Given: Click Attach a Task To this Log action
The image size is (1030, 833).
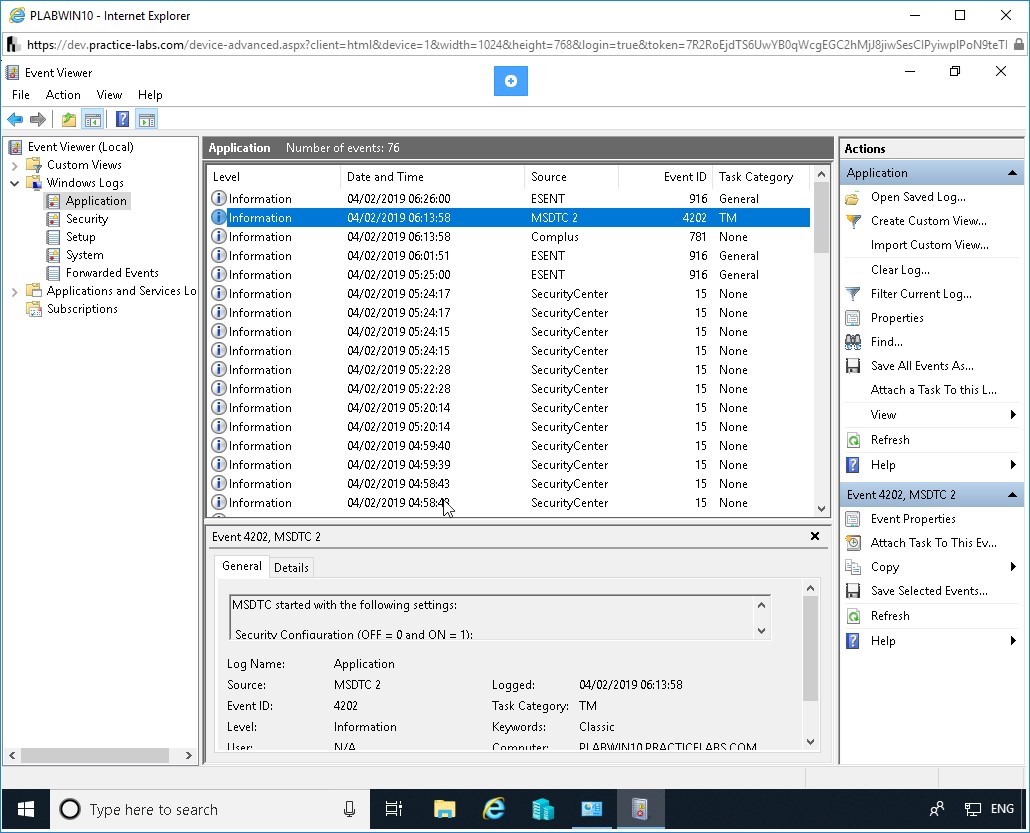Looking at the screenshot, I should [x=933, y=390].
